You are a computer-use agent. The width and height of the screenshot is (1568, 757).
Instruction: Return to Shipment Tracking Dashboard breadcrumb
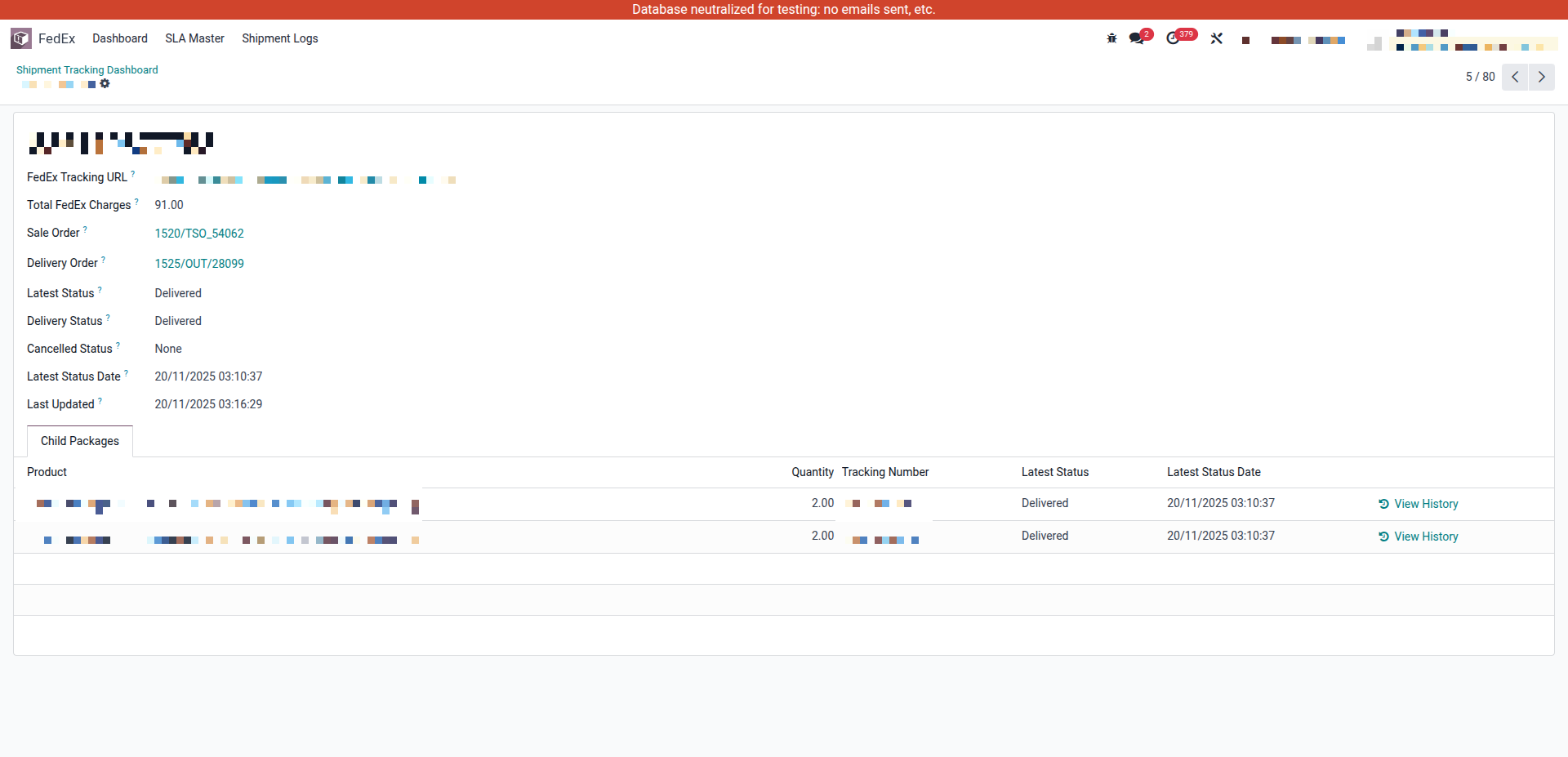click(87, 69)
